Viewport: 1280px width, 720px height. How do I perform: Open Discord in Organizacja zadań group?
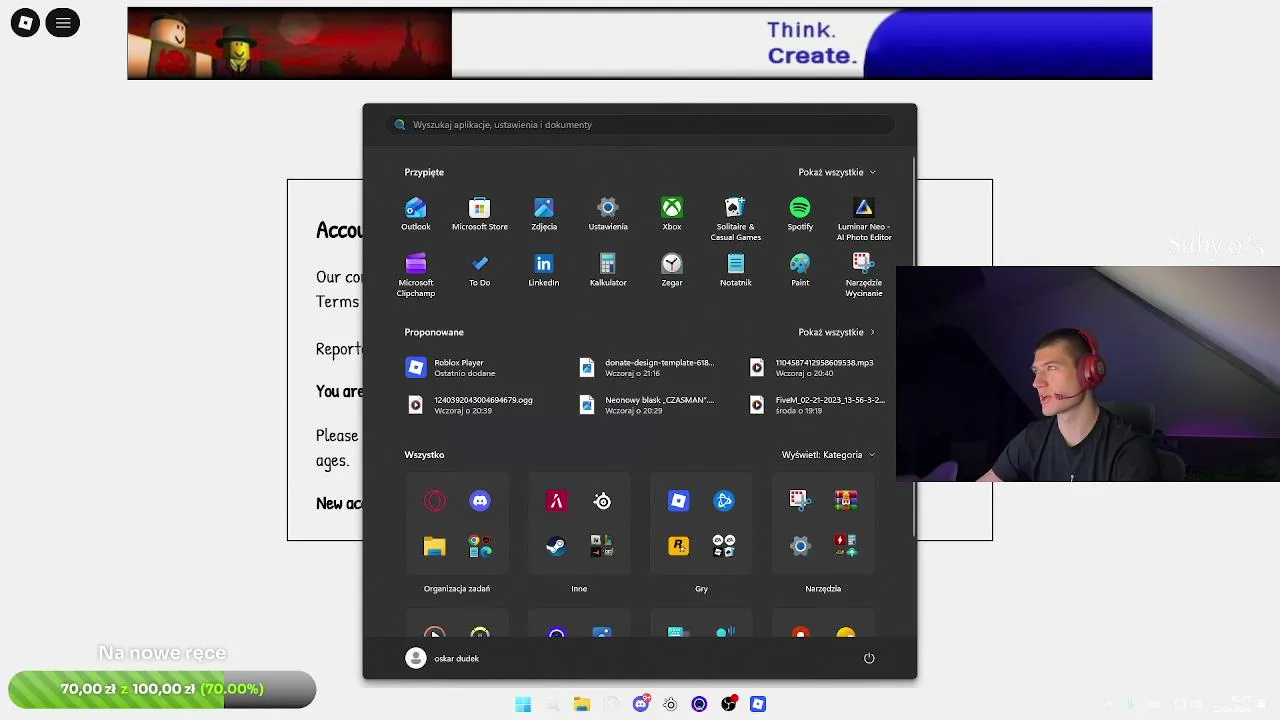pyautogui.click(x=480, y=501)
